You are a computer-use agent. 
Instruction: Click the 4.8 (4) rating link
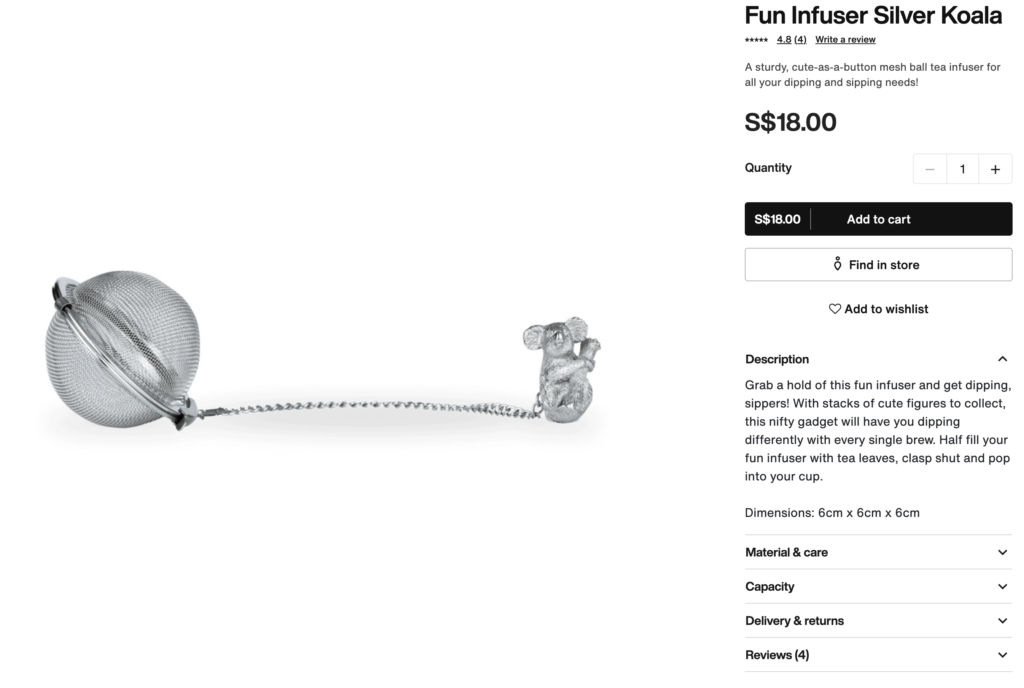pos(792,40)
